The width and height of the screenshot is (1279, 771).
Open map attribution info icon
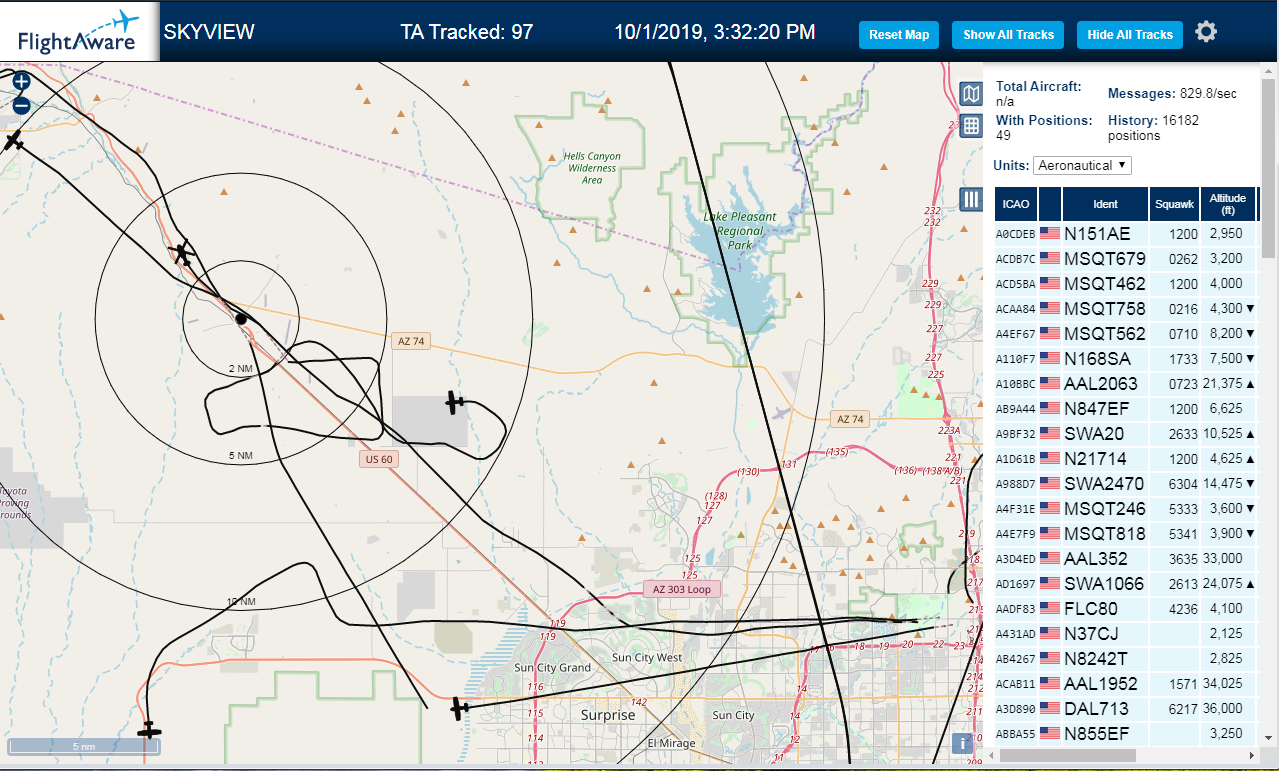962,743
